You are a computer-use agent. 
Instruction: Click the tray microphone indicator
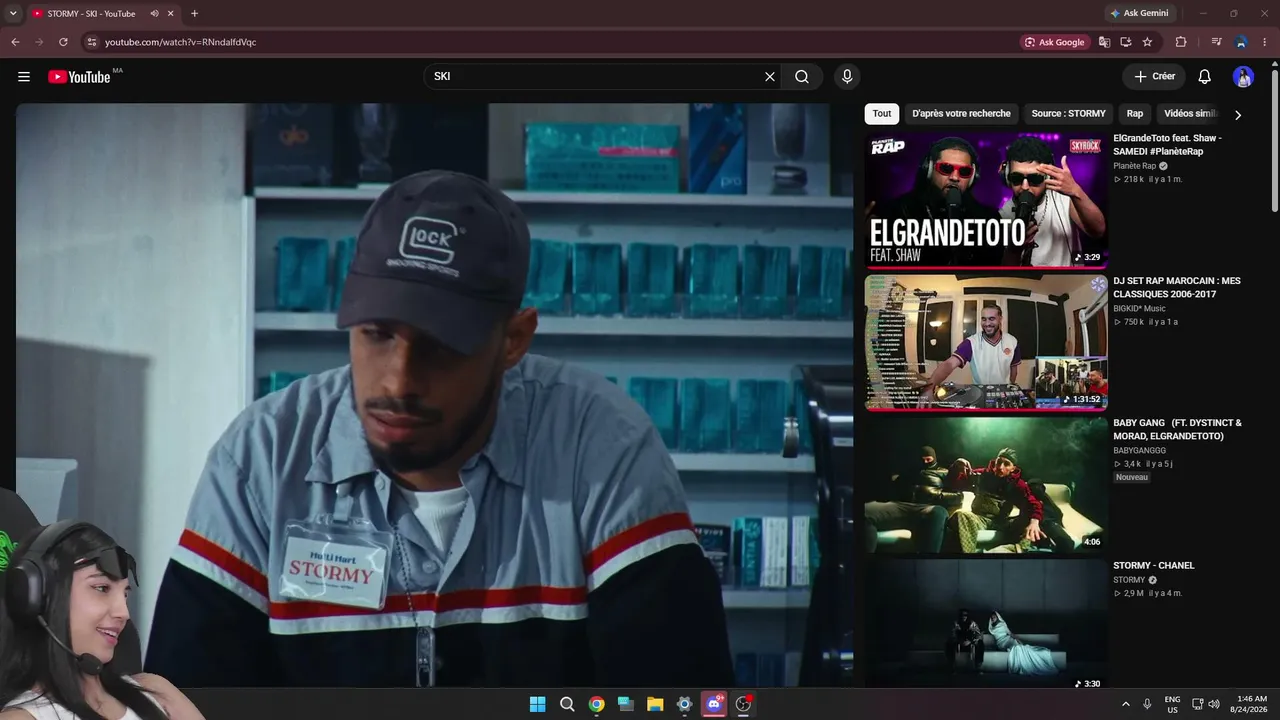click(1147, 704)
